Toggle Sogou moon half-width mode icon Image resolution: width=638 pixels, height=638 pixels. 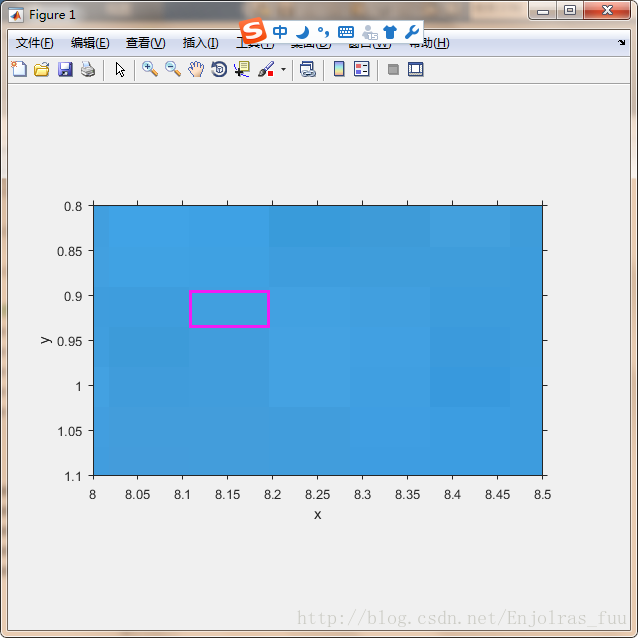point(302,32)
